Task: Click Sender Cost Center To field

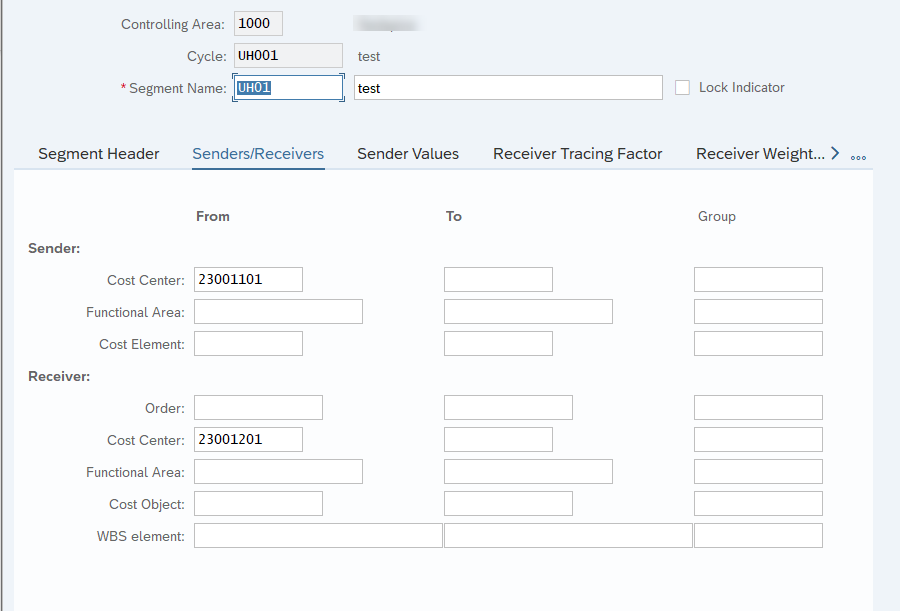Action: point(498,280)
